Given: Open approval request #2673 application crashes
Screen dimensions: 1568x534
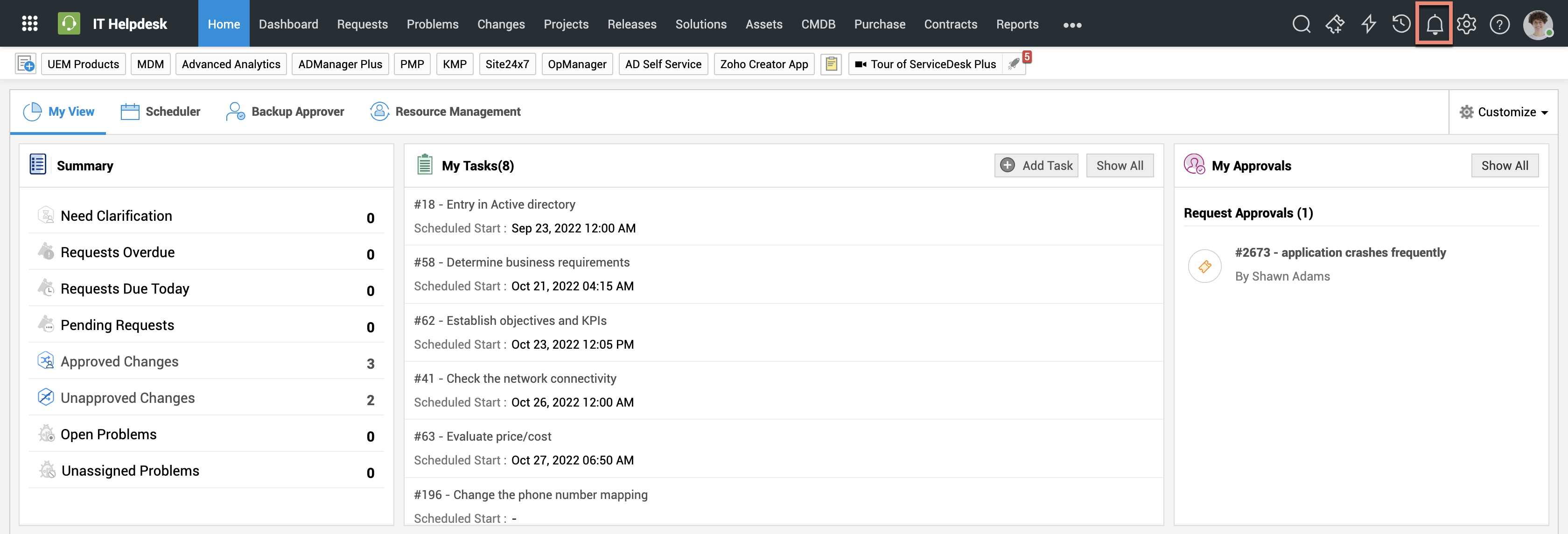Looking at the screenshot, I should (1340, 253).
